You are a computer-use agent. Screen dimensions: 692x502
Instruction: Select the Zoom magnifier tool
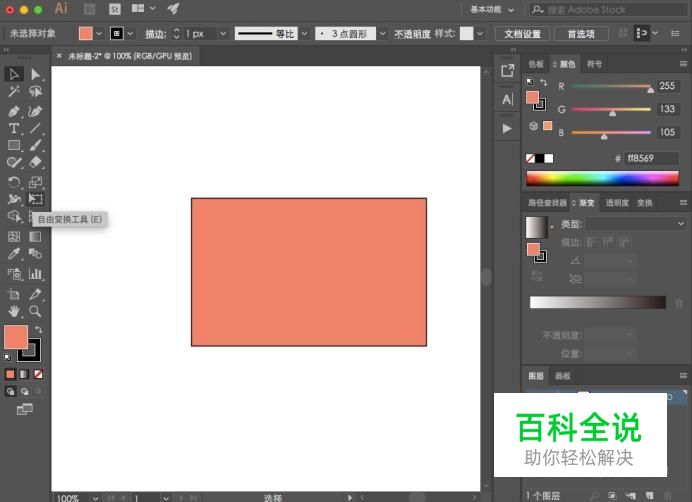(36, 312)
